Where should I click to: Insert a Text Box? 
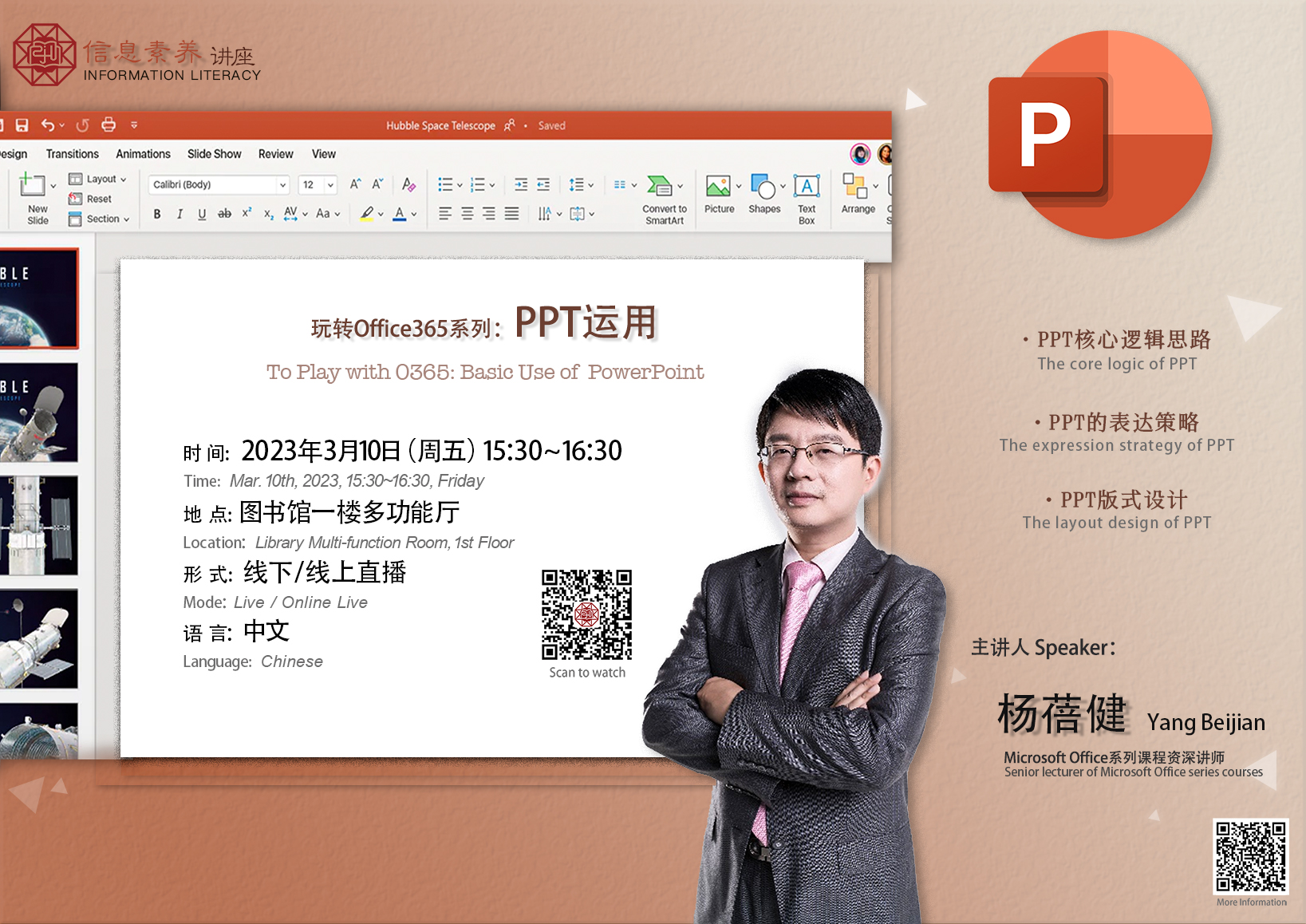(x=807, y=199)
